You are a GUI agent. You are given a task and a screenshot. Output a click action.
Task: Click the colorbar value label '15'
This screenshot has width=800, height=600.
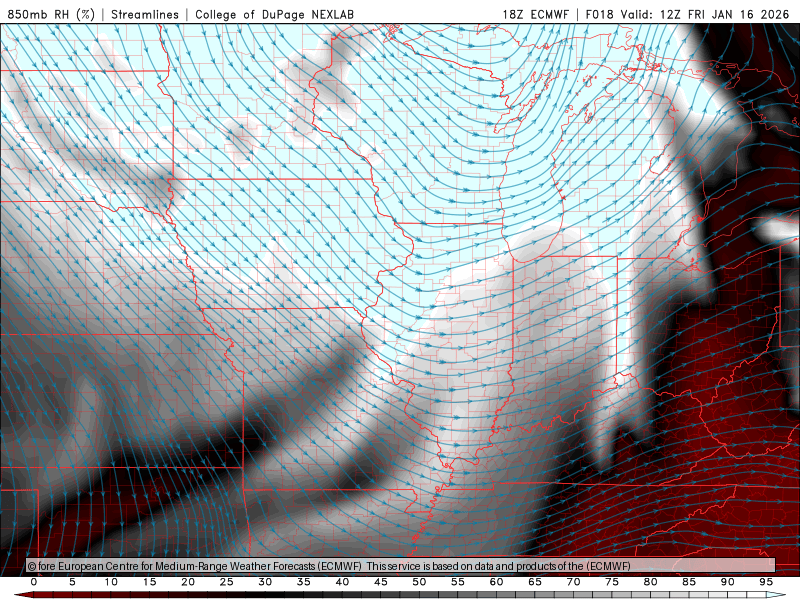click(x=149, y=582)
